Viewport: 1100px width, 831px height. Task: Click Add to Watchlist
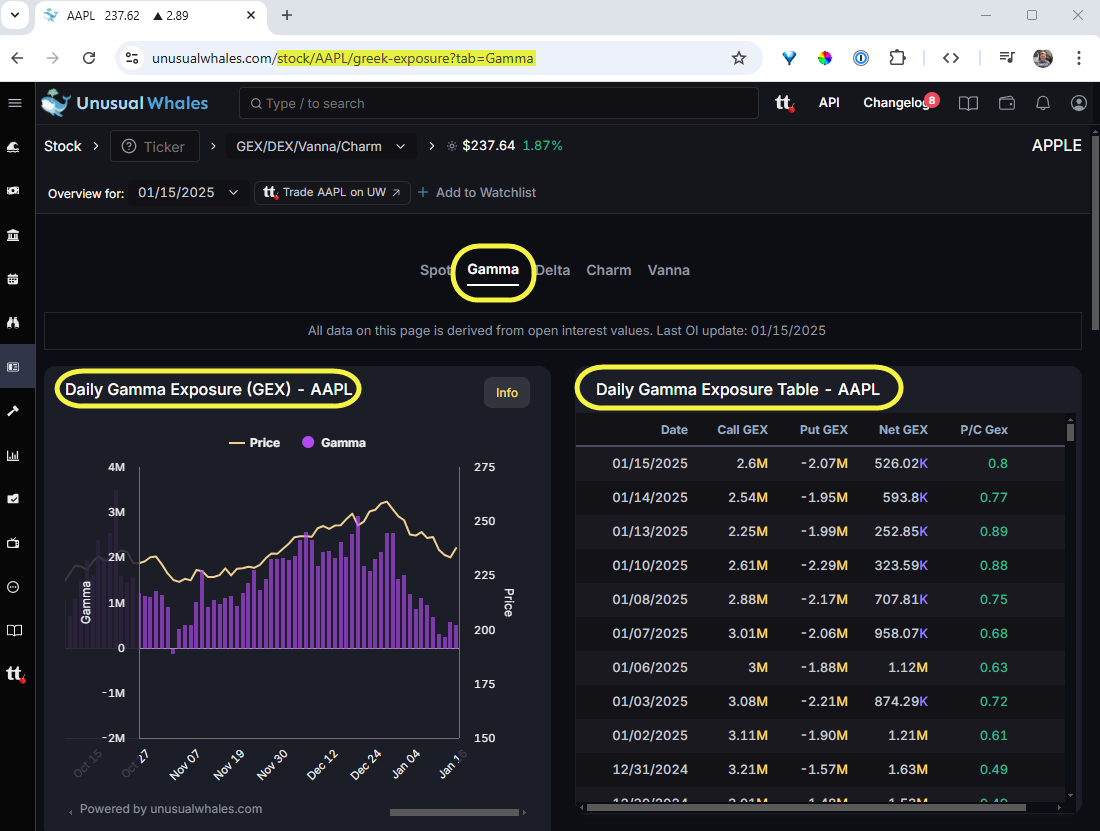[477, 192]
